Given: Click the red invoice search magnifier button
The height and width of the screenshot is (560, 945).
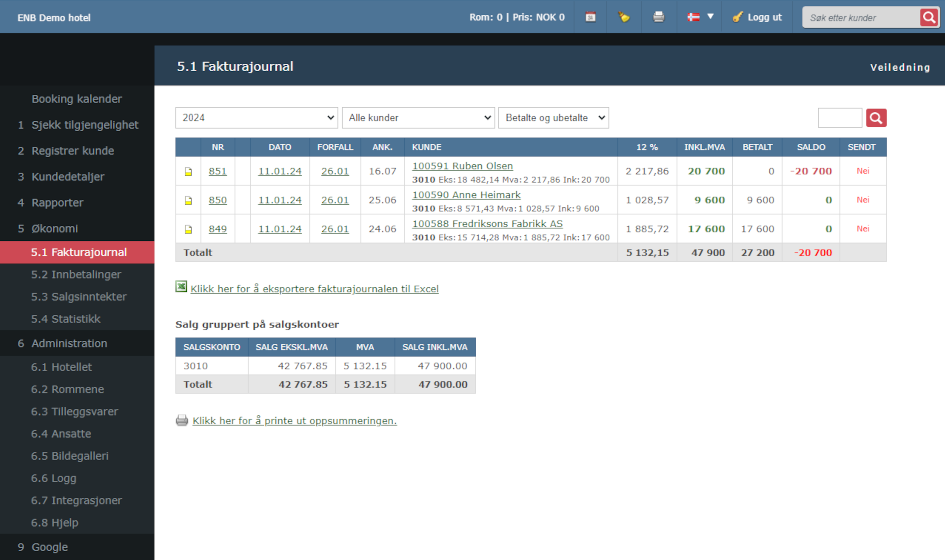Looking at the screenshot, I should click(876, 118).
